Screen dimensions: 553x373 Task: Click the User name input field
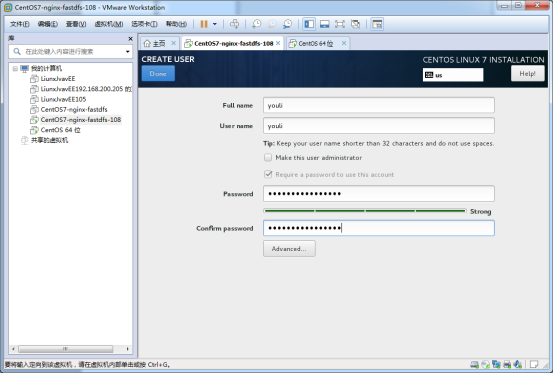(x=379, y=126)
